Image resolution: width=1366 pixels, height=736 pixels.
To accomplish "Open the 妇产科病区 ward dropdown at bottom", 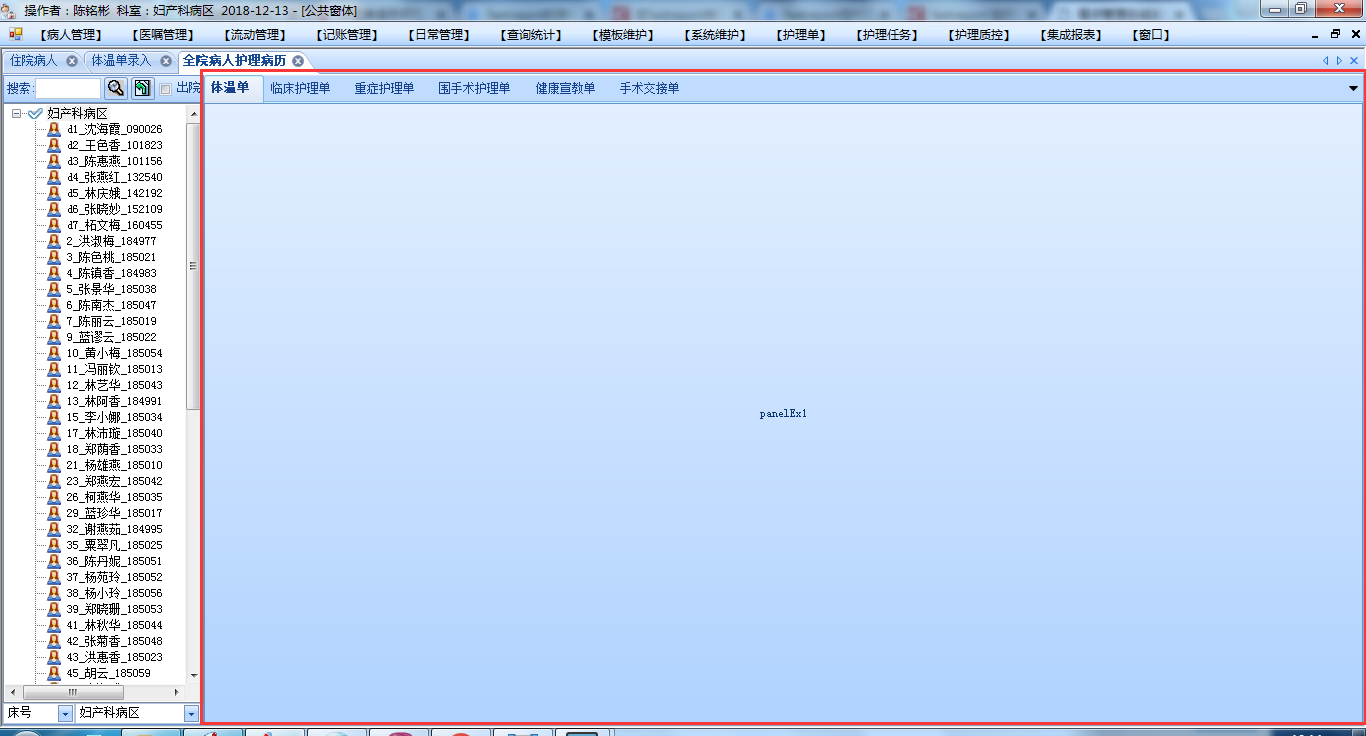I will (191, 714).
